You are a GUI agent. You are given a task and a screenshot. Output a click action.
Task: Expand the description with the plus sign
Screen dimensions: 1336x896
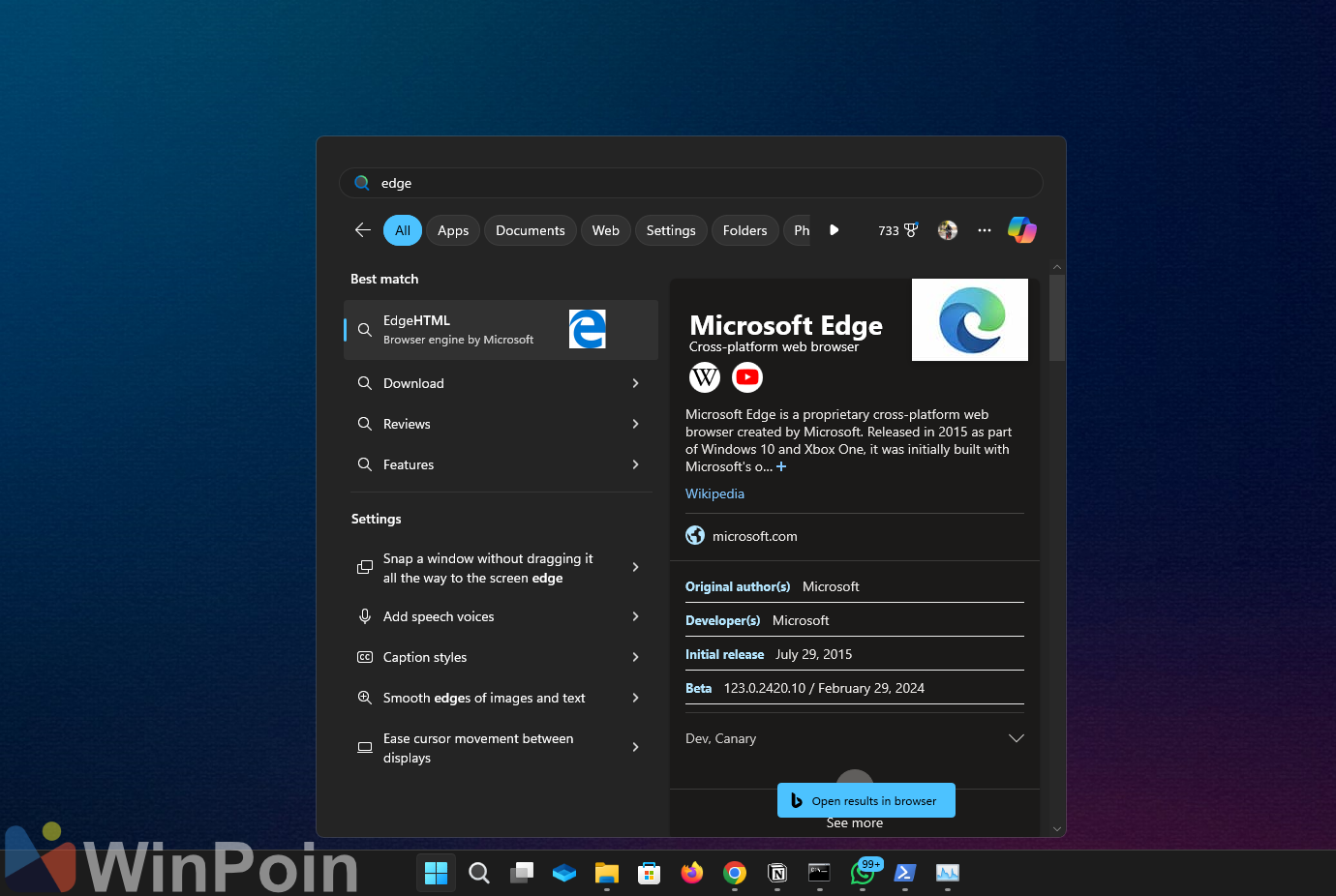tap(781, 466)
